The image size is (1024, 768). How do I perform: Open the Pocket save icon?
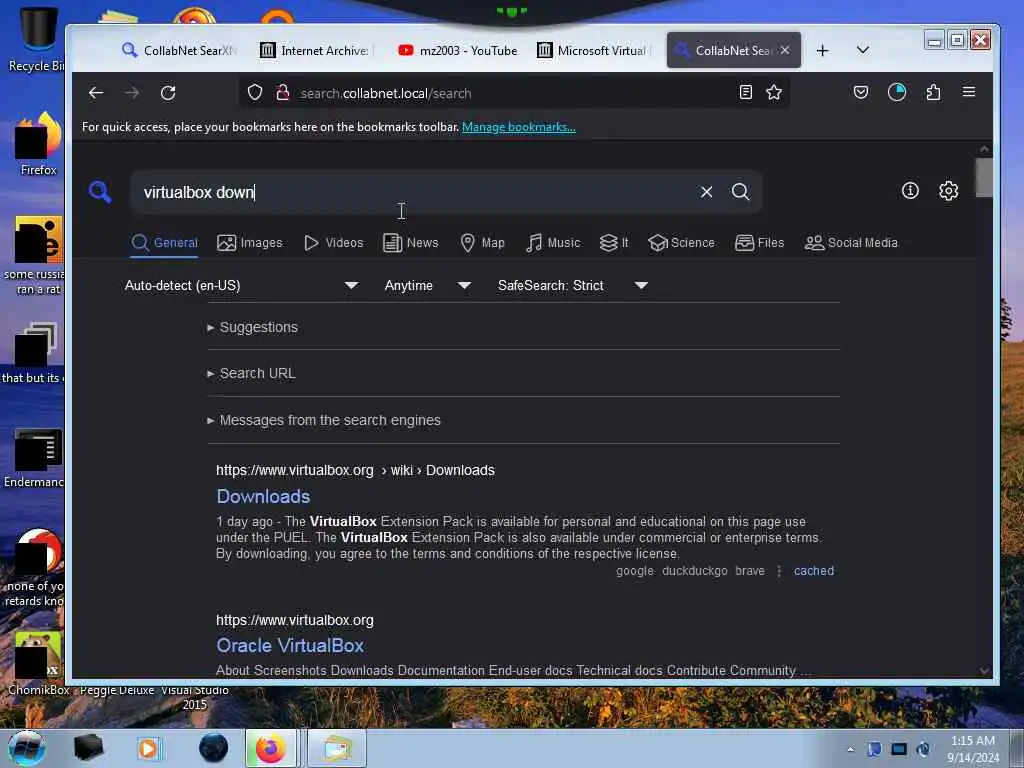coord(861,93)
